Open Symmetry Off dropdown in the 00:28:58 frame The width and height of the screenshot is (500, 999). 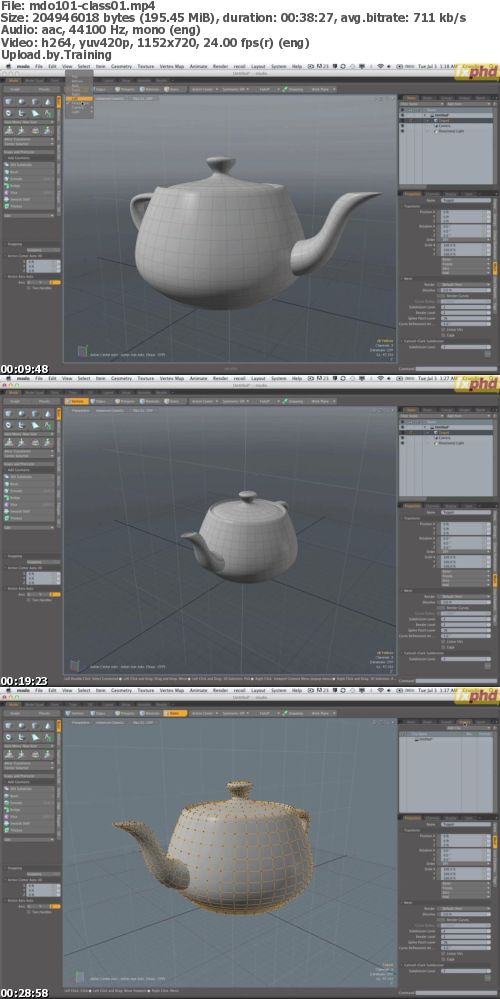coord(236,714)
